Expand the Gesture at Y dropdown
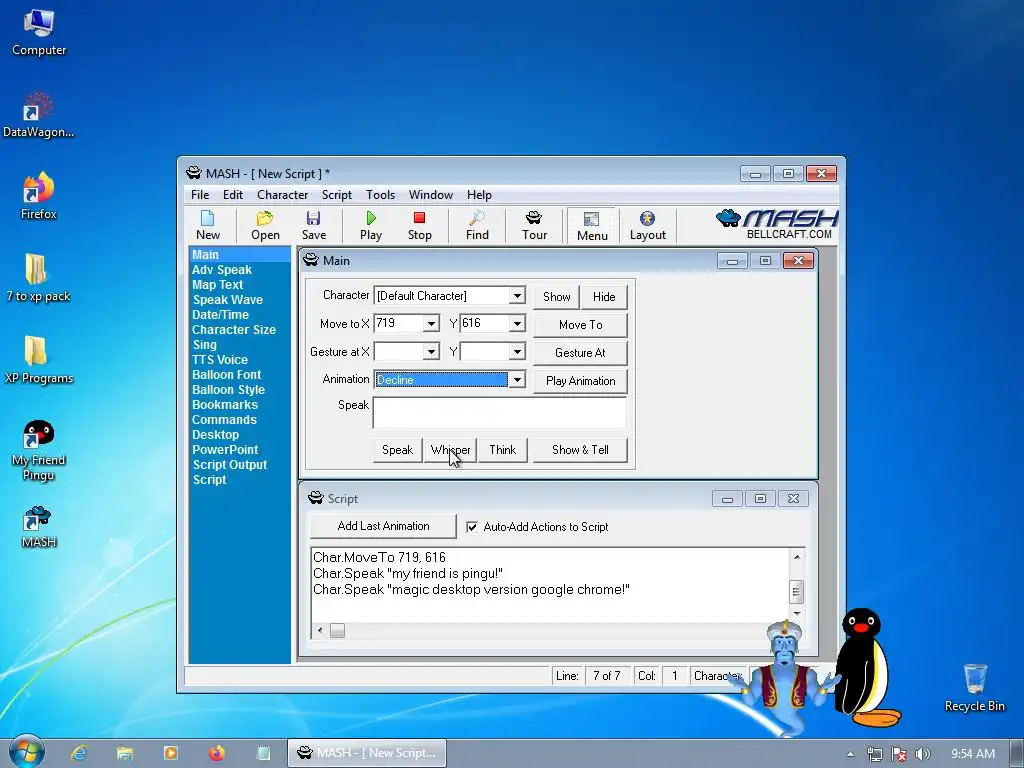 click(517, 352)
